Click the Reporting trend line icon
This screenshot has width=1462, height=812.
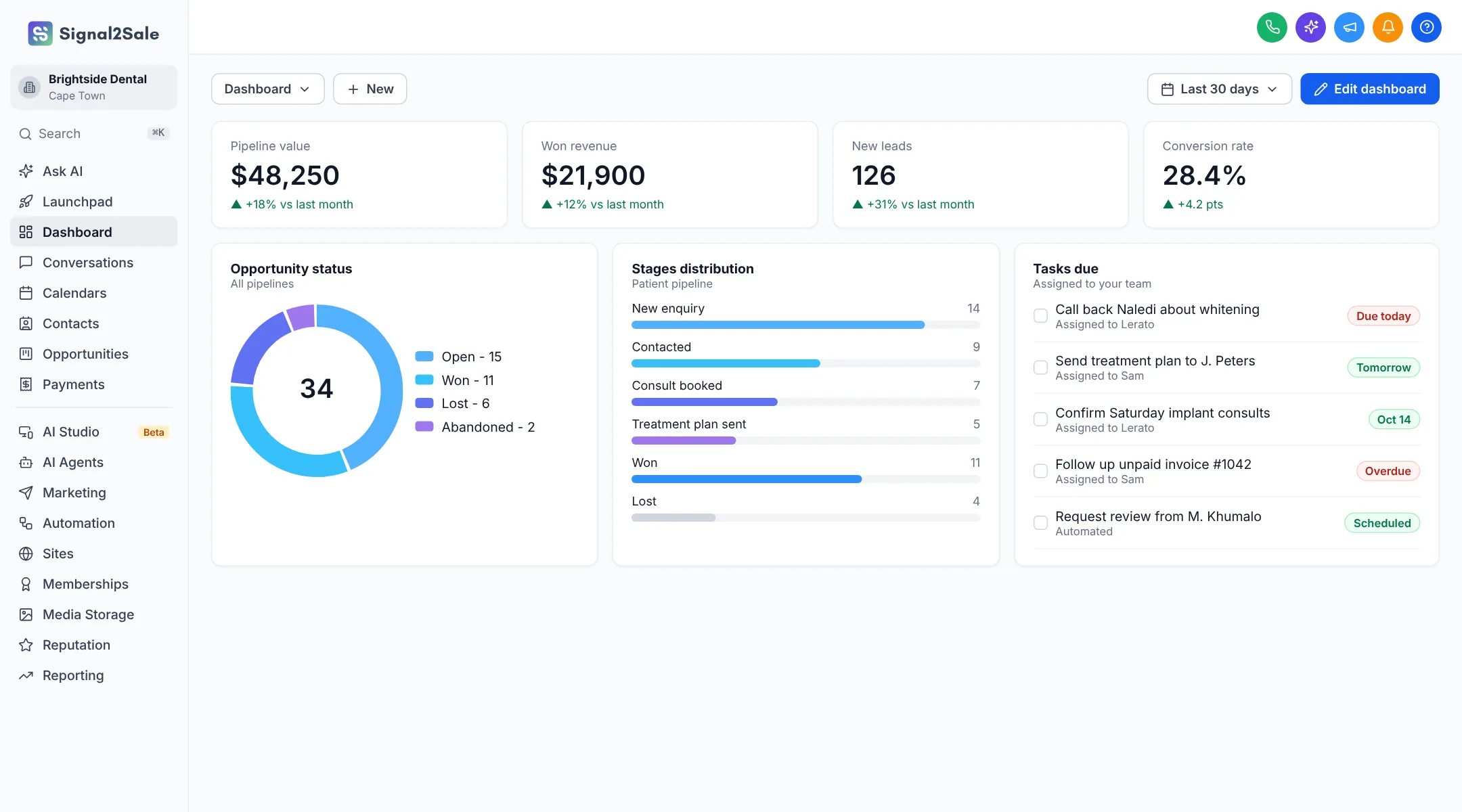tap(26, 675)
